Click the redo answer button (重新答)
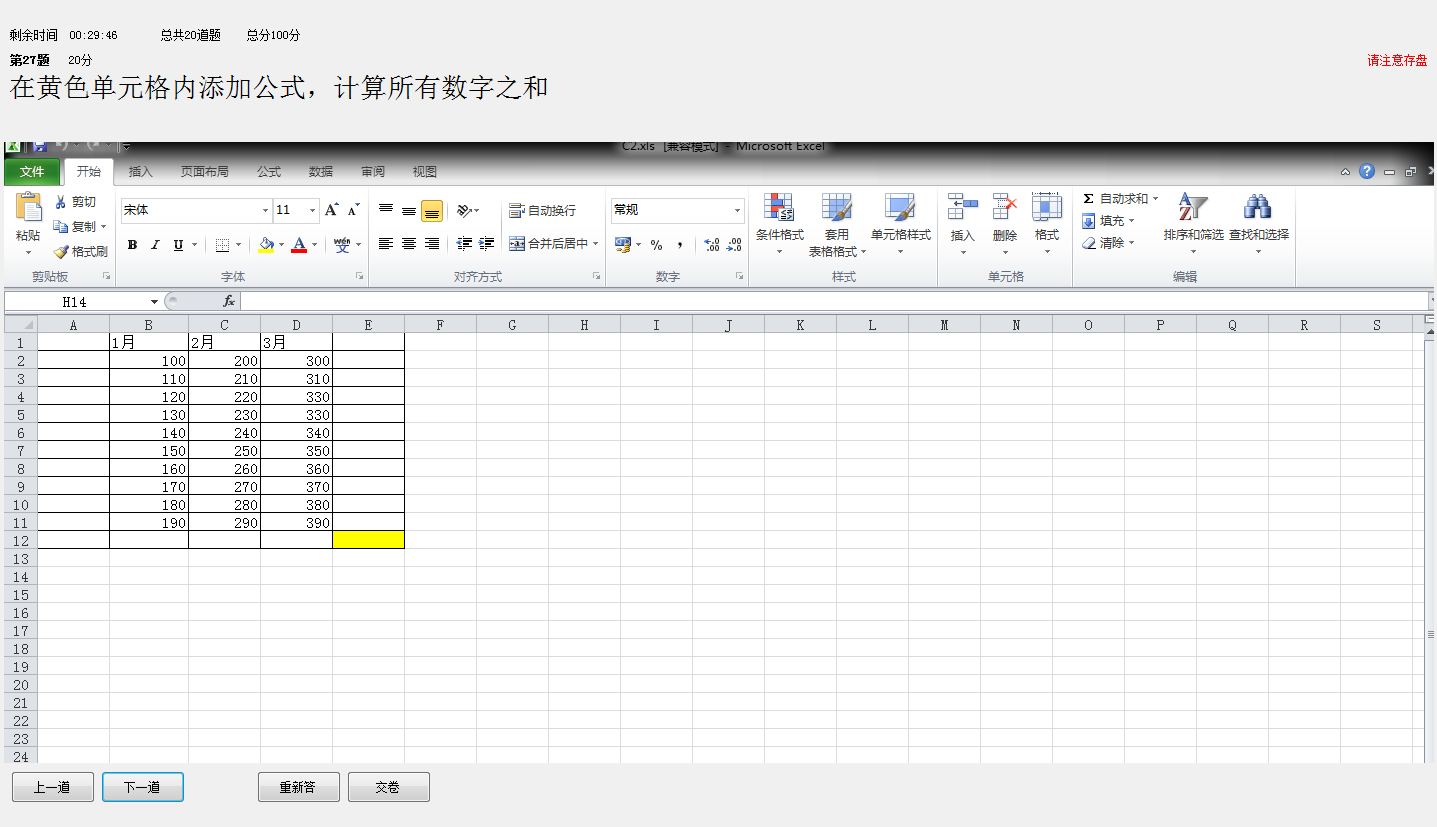This screenshot has height=827, width=1437. [299, 787]
